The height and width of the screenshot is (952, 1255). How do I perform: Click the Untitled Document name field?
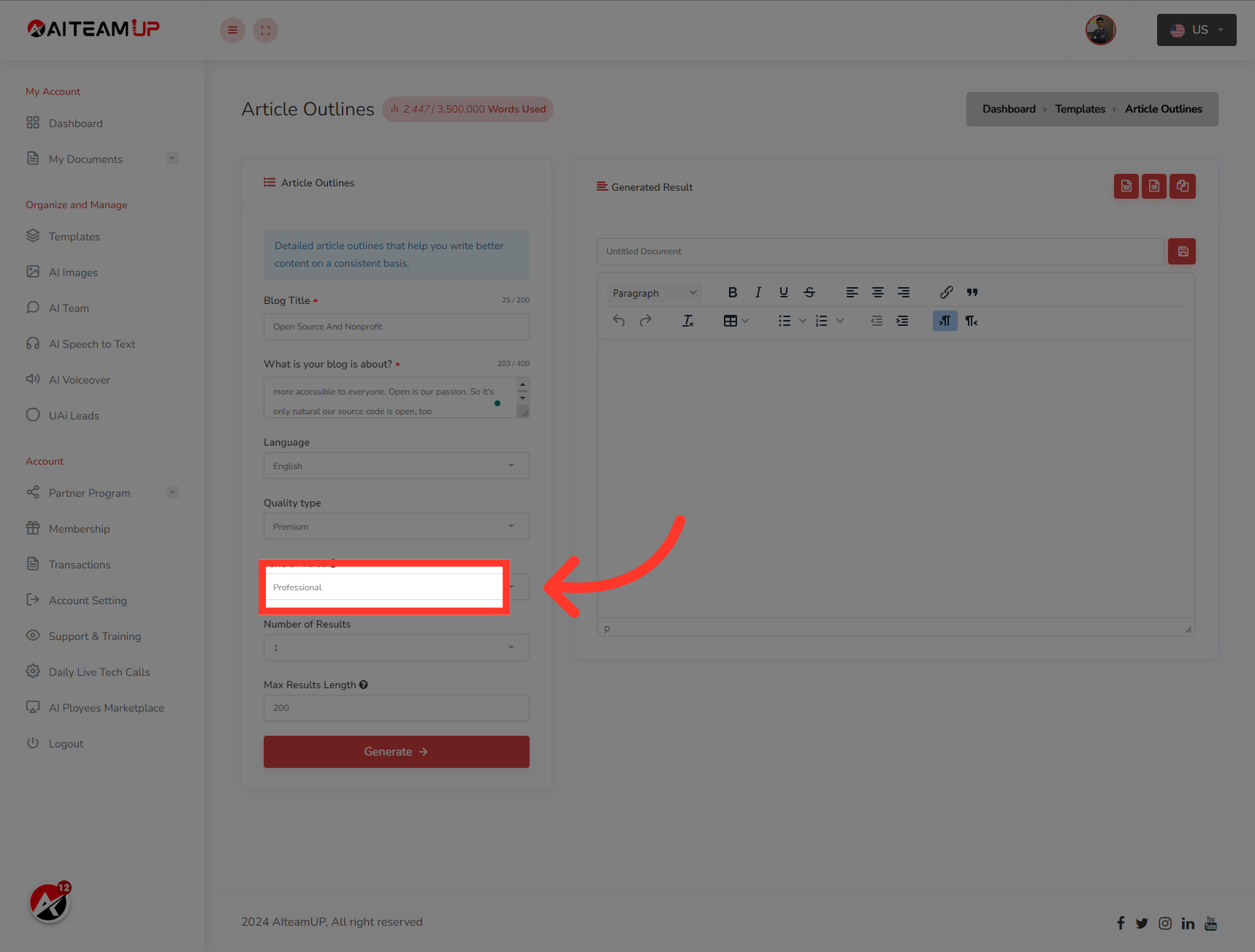click(x=880, y=251)
